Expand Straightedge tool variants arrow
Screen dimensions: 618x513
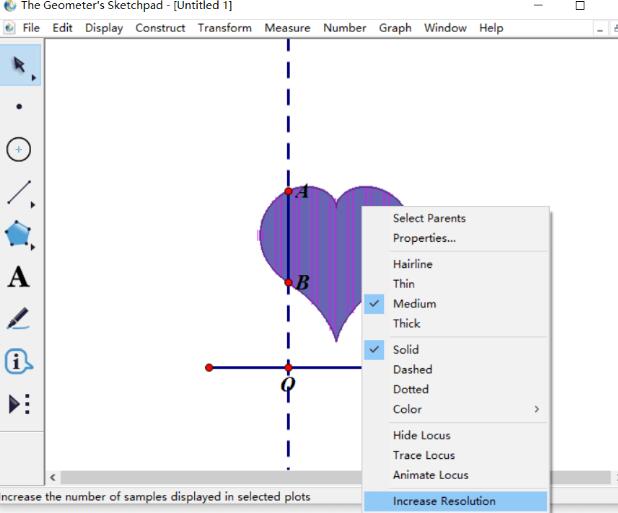click(33, 205)
